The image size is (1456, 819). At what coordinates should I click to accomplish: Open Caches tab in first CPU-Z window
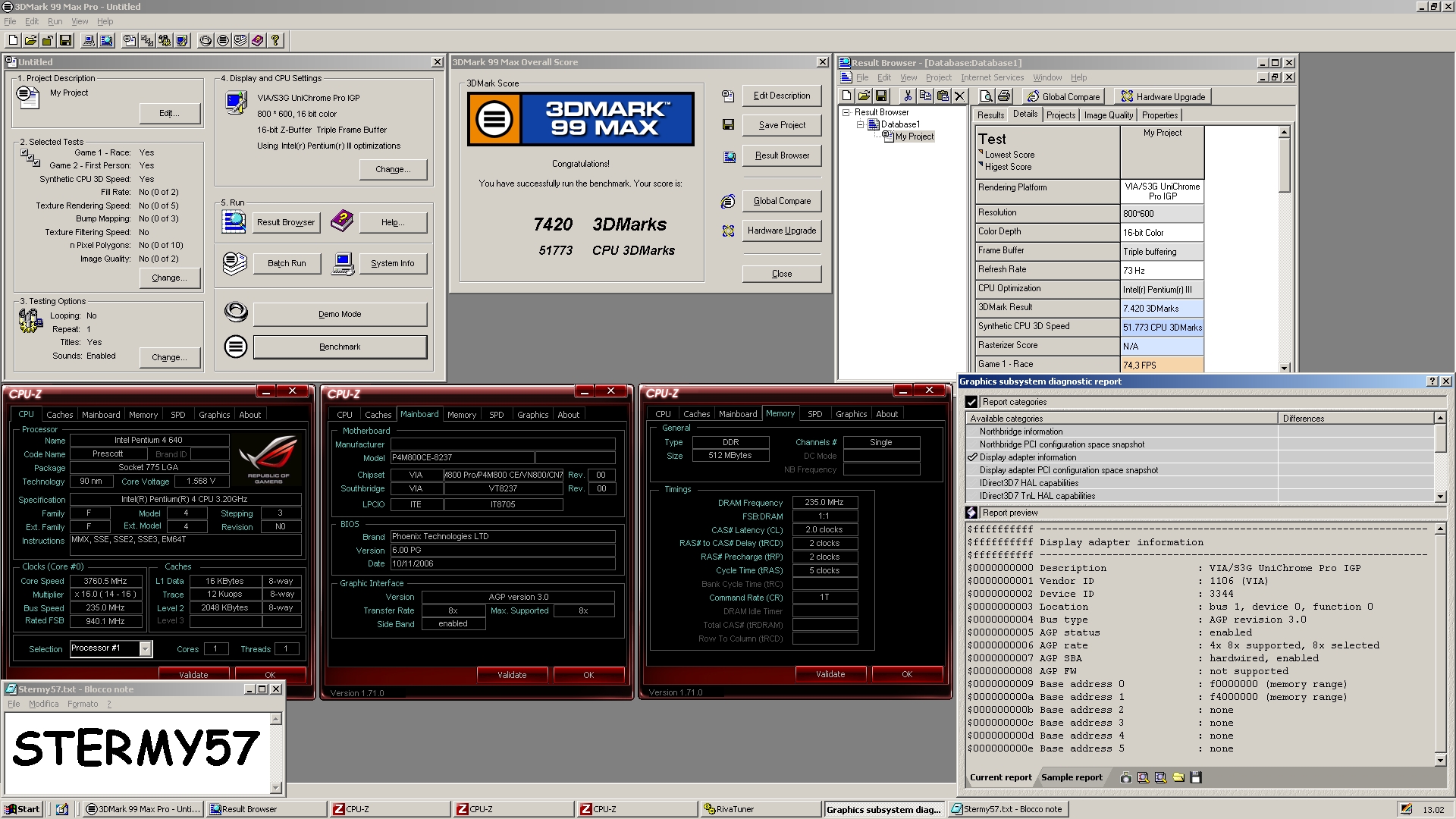pyautogui.click(x=59, y=415)
